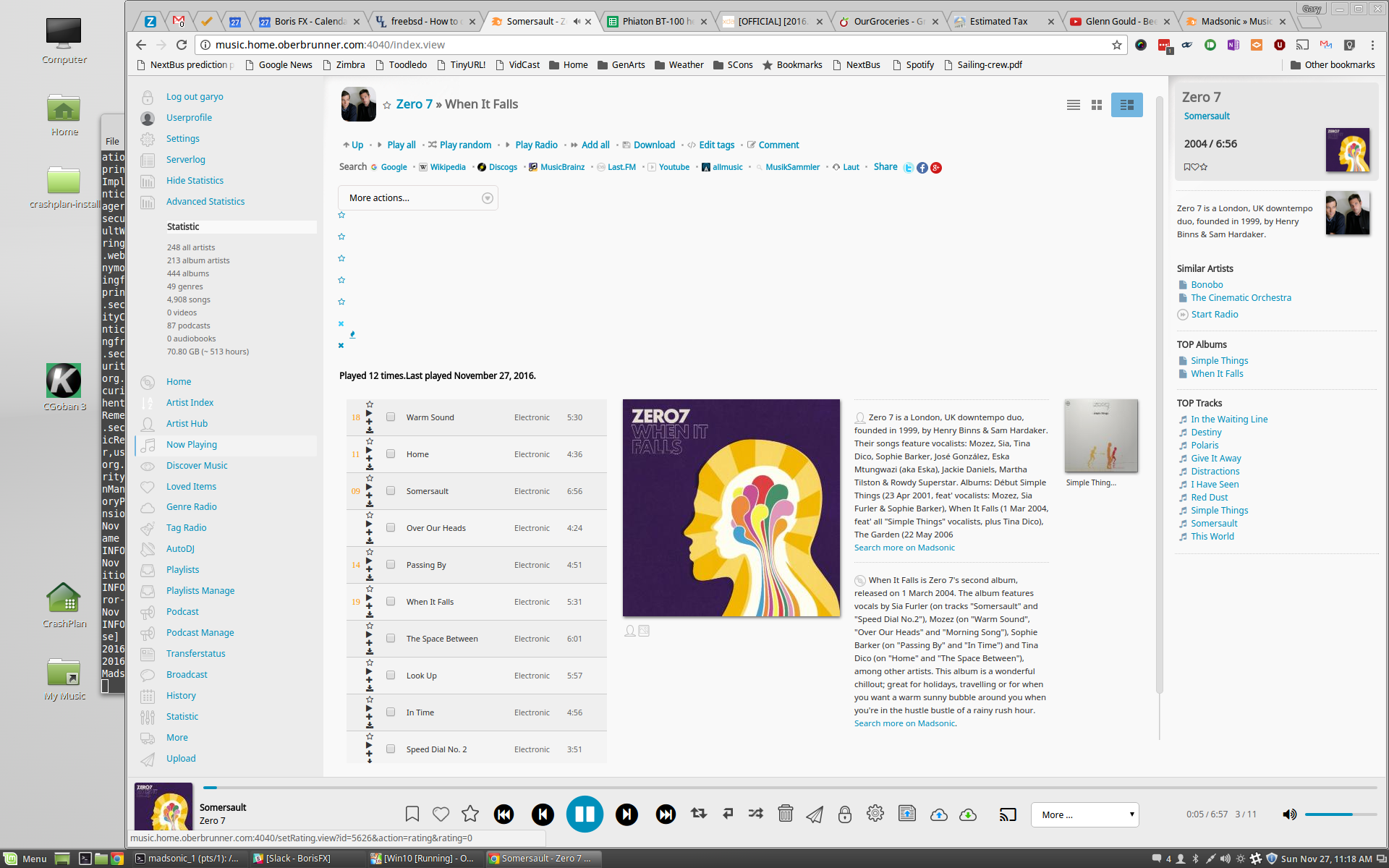The image size is (1389, 868).
Task: Star the playing song in player bar
Action: coord(470,814)
